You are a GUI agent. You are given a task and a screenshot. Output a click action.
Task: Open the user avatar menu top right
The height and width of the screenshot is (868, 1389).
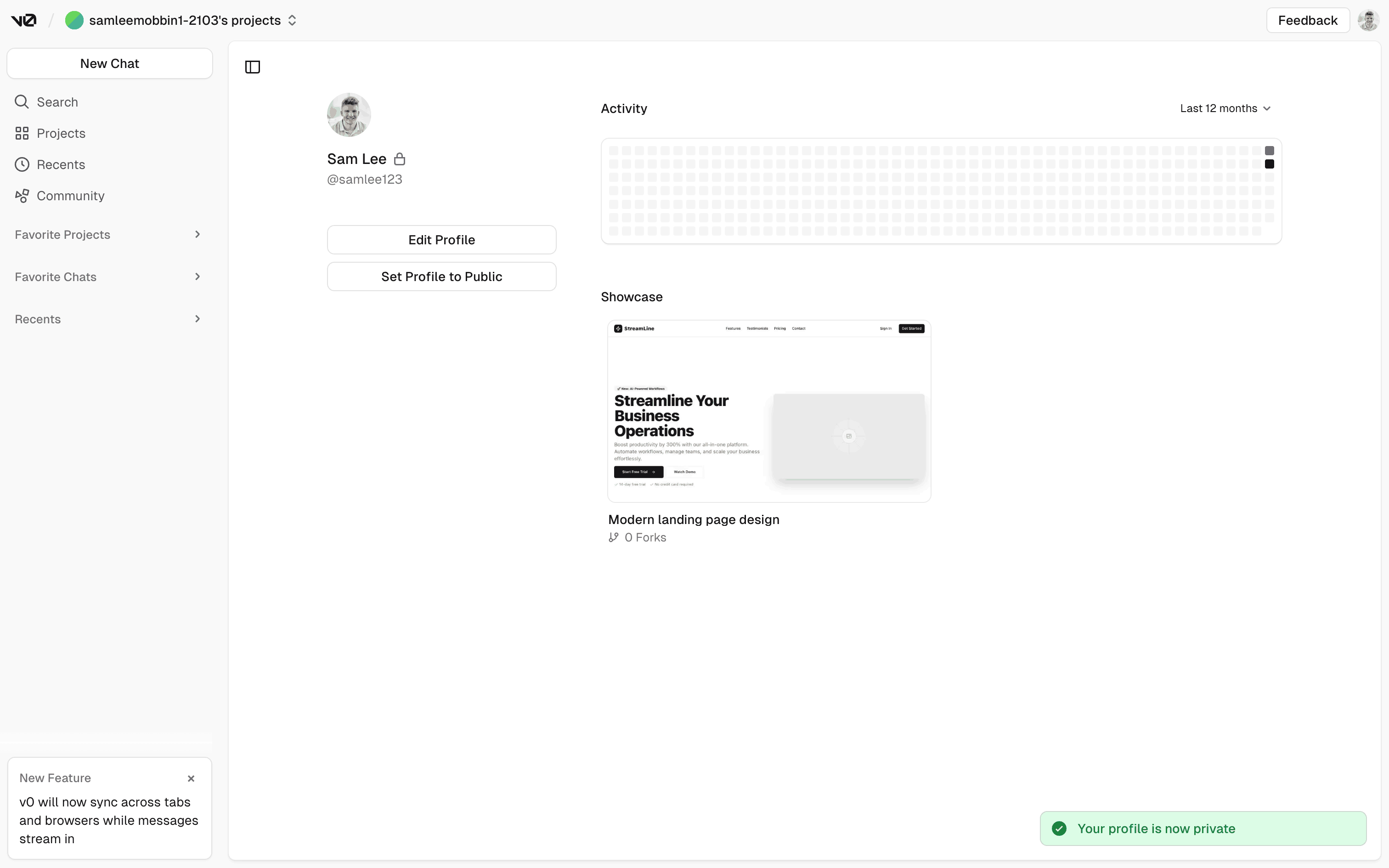tap(1368, 21)
